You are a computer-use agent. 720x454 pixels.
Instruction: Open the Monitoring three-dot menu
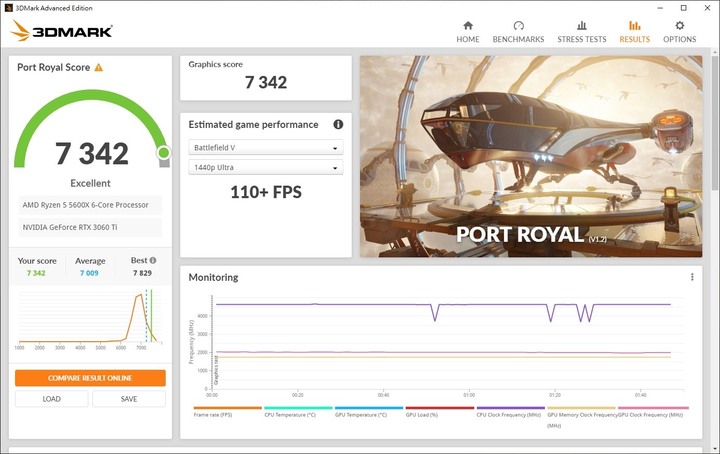coord(692,277)
